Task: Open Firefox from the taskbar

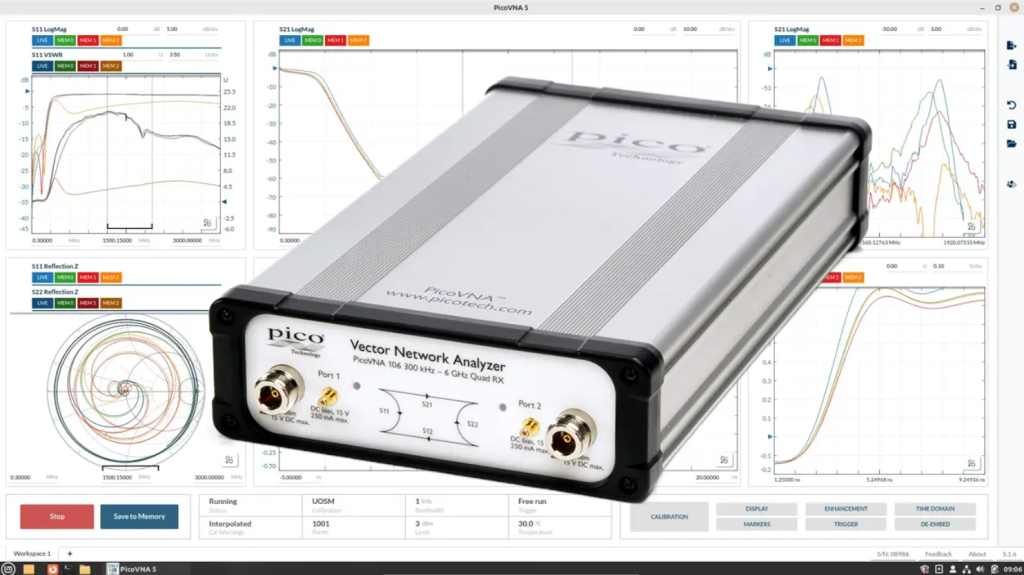Action: coord(53,569)
